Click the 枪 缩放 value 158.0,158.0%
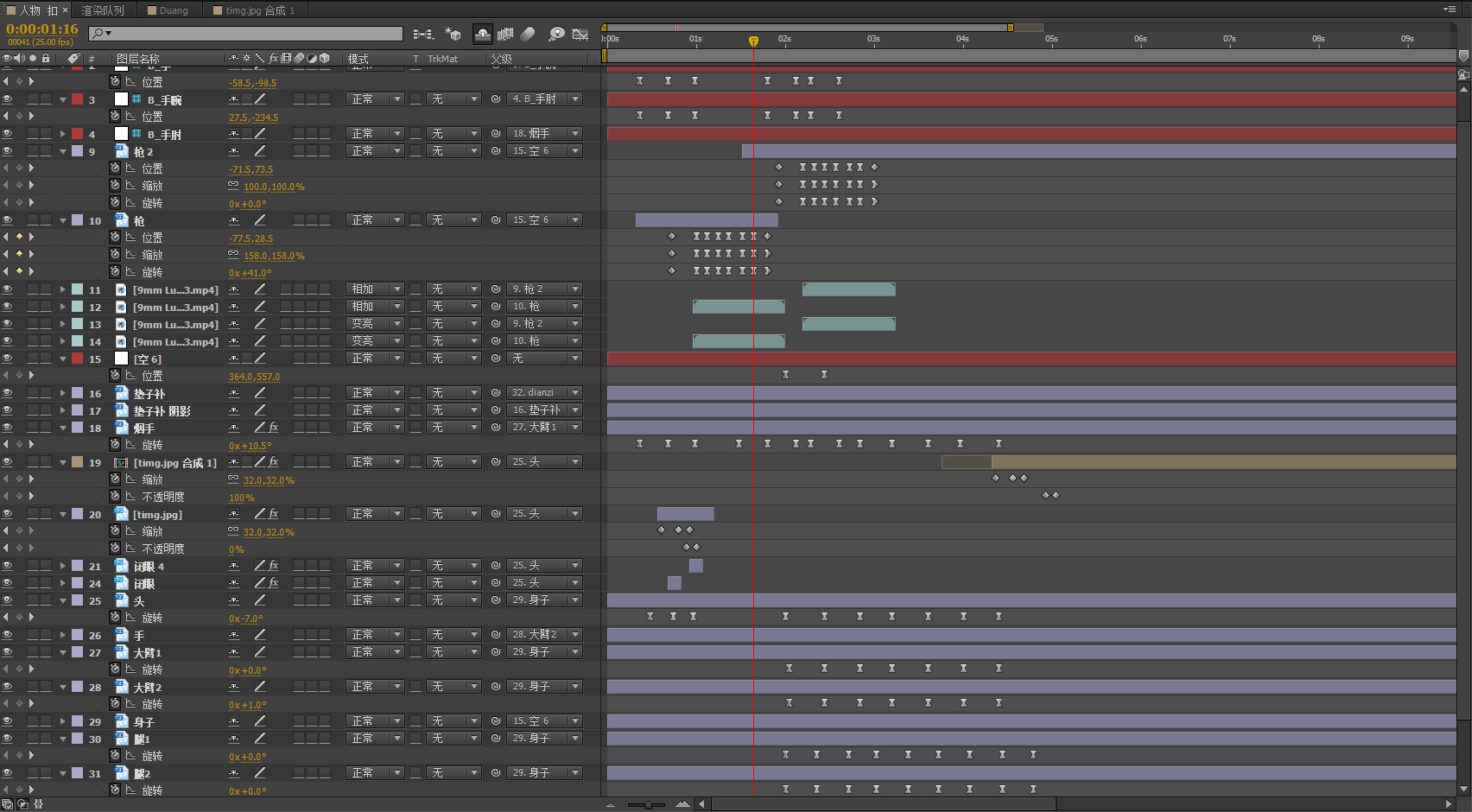 click(274, 256)
